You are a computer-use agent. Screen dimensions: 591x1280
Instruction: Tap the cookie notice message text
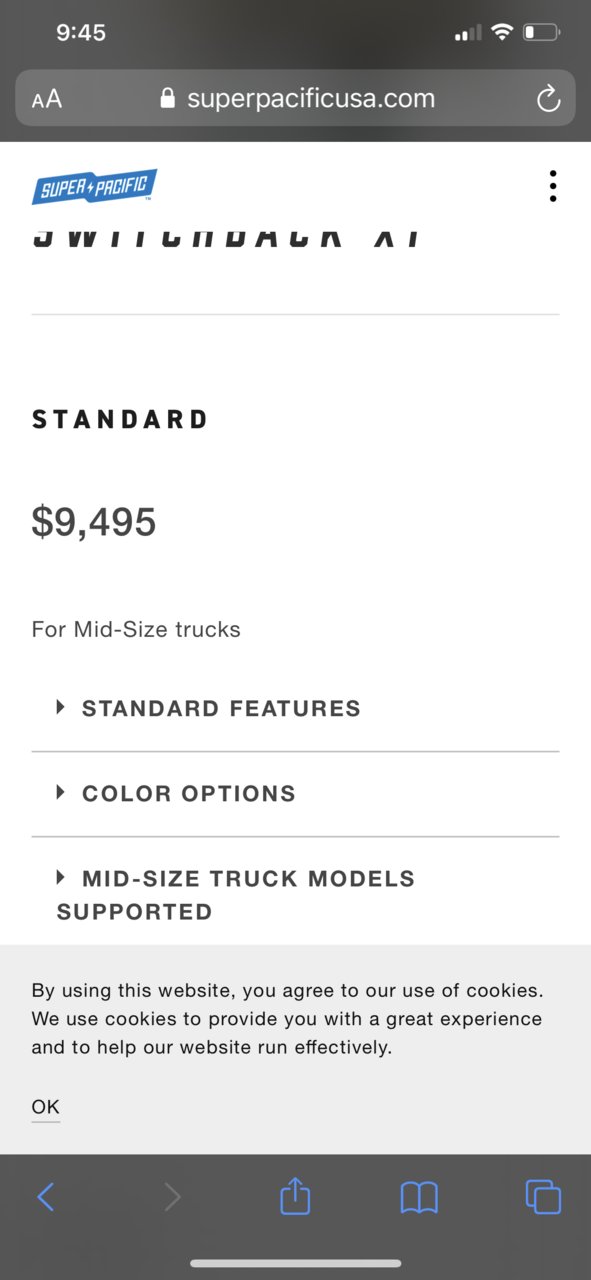point(287,1019)
